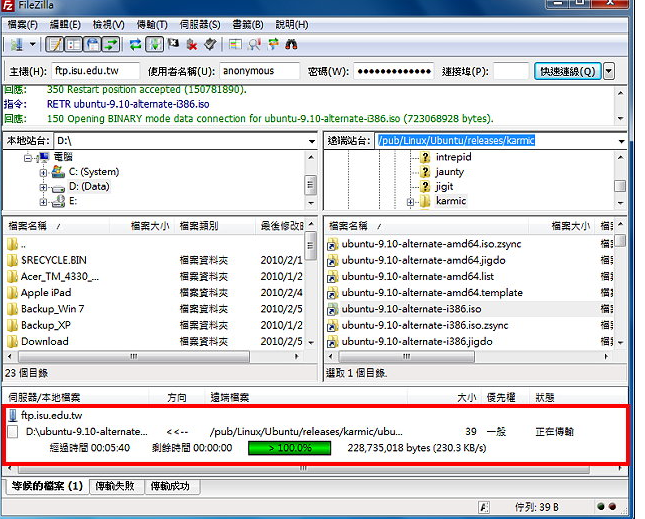Click the binoculars file search icon
645x519 pixels.
pos(291,44)
